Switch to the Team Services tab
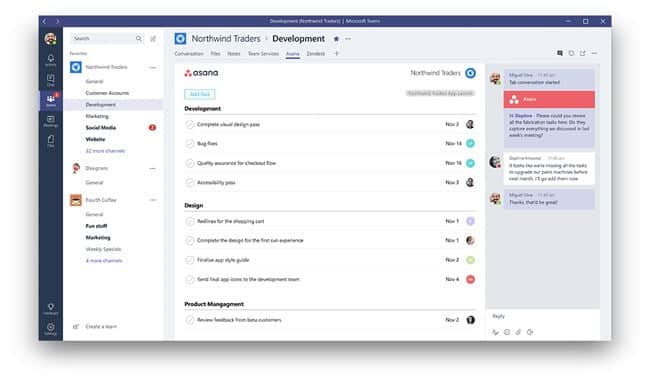Image resolution: width=650 pixels, height=380 pixels. coord(263,53)
